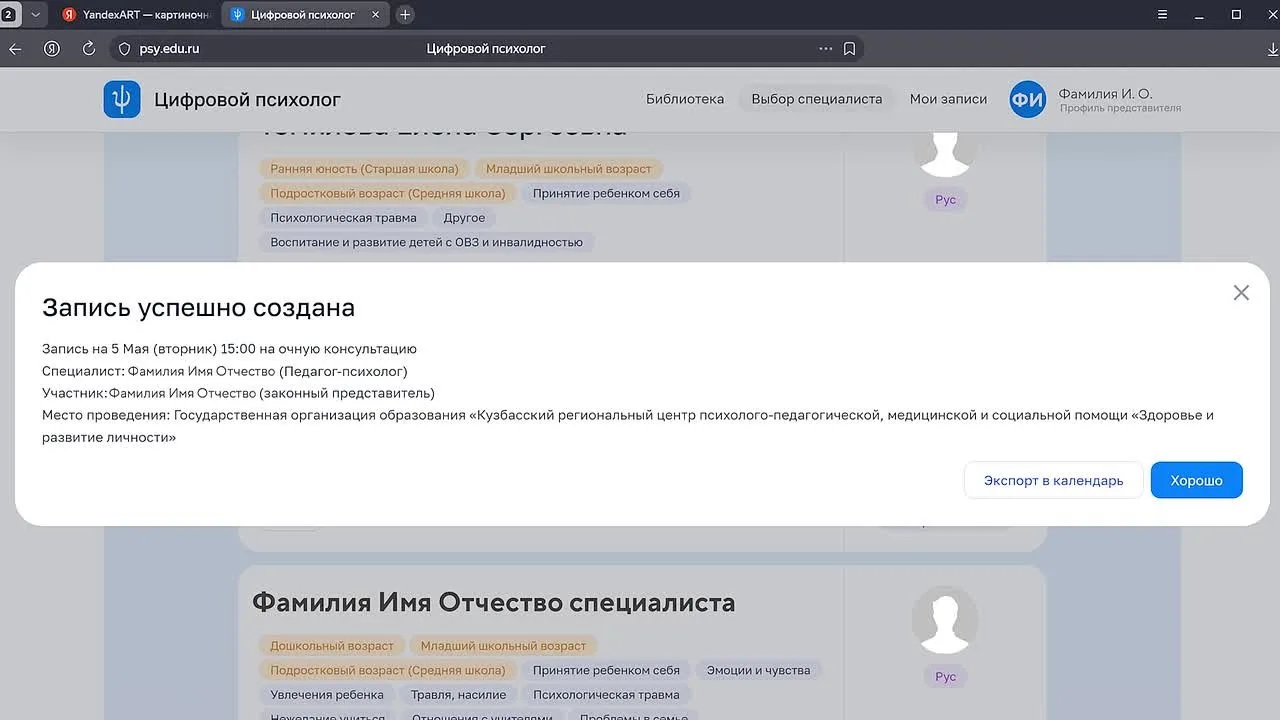Click the Запись успешно создана heading
The width and height of the screenshot is (1280, 720).
pyautogui.click(x=198, y=308)
